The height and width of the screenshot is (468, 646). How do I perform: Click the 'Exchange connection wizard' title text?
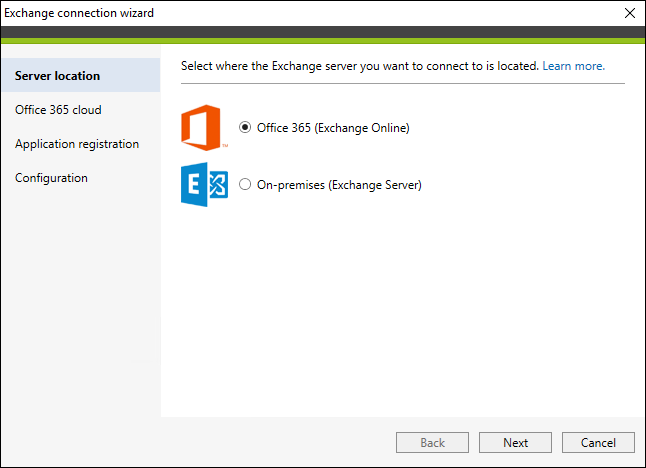point(79,13)
